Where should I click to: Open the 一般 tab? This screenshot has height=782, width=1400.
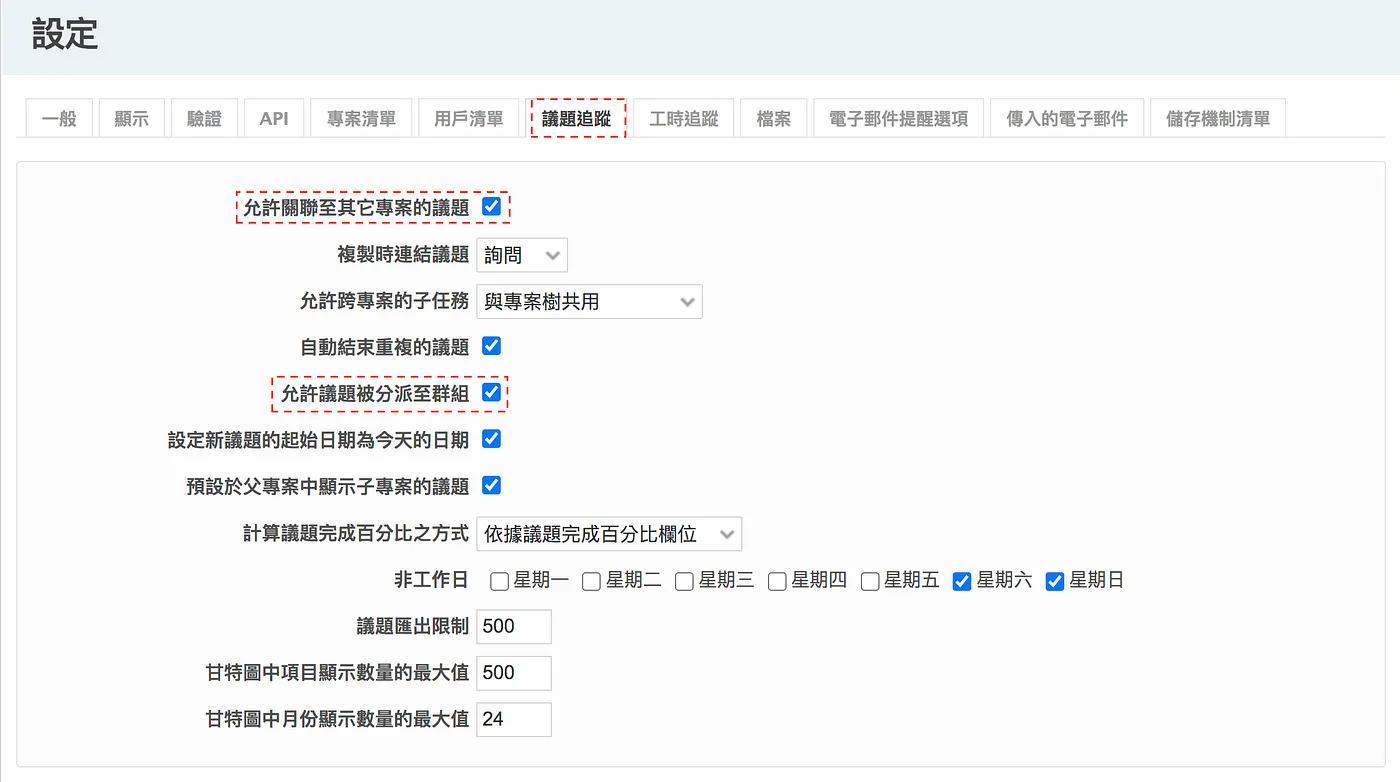[x=59, y=118]
